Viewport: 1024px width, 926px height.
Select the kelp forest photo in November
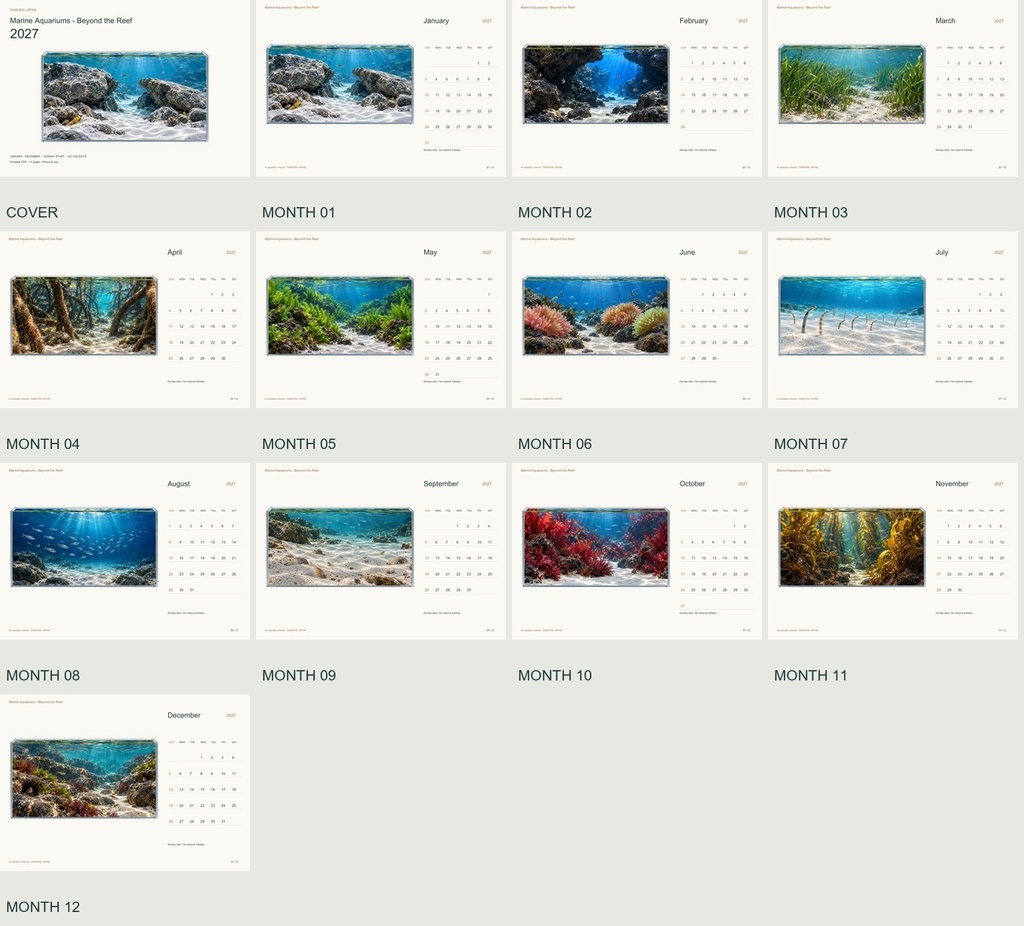[x=852, y=547]
